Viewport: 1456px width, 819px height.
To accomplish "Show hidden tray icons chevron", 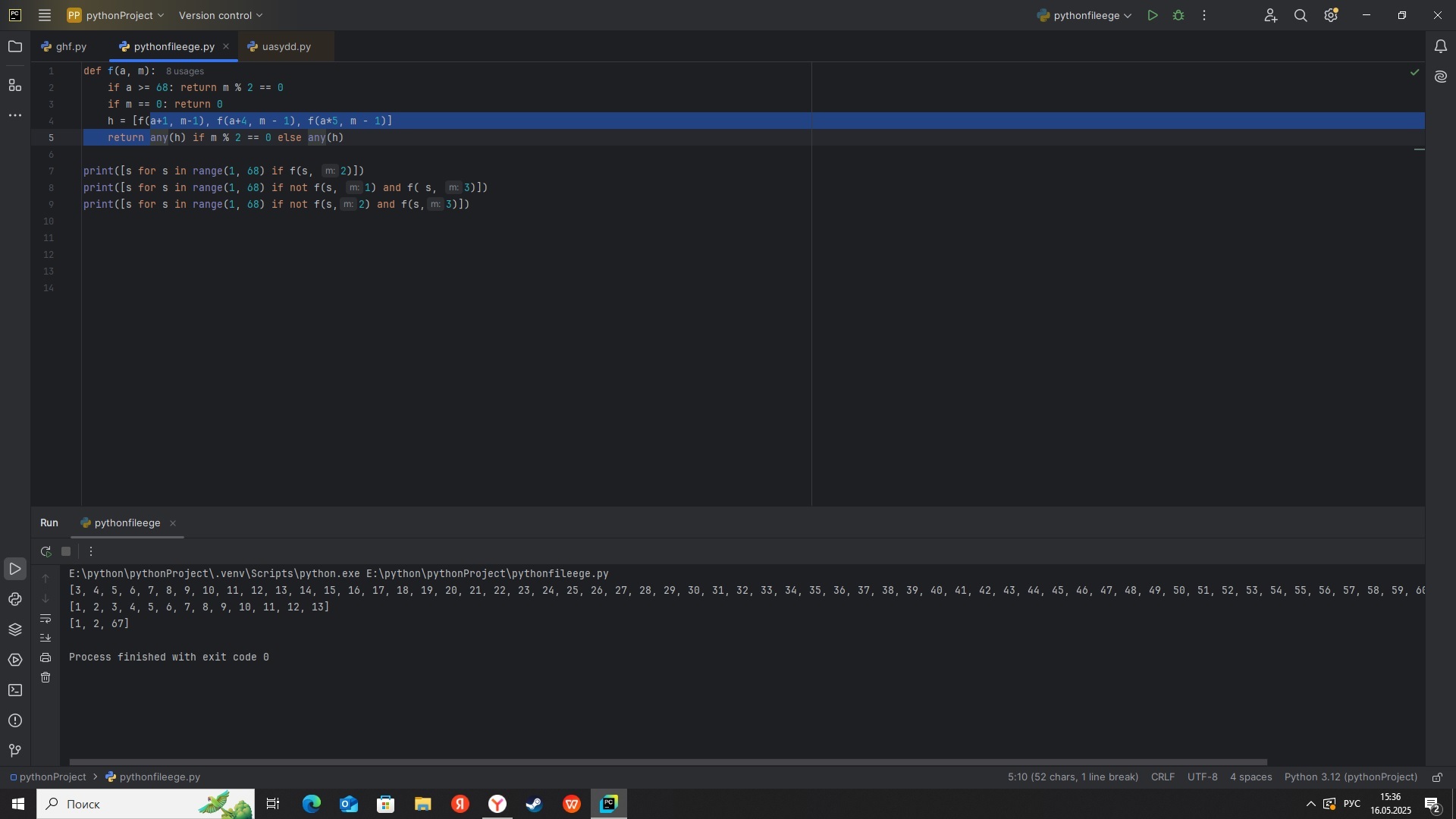I will point(1310,804).
